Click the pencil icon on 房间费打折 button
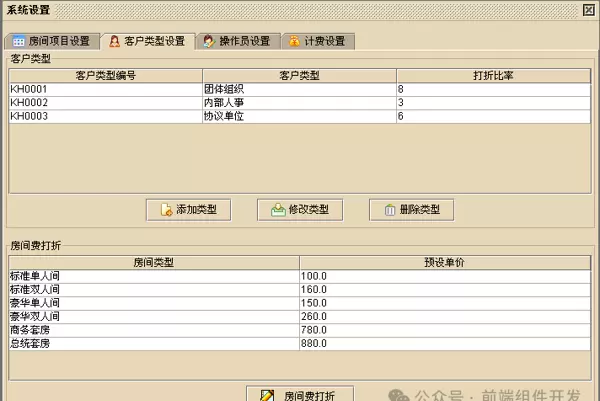Image resolution: width=600 pixels, height=401 pixels. 266,395
